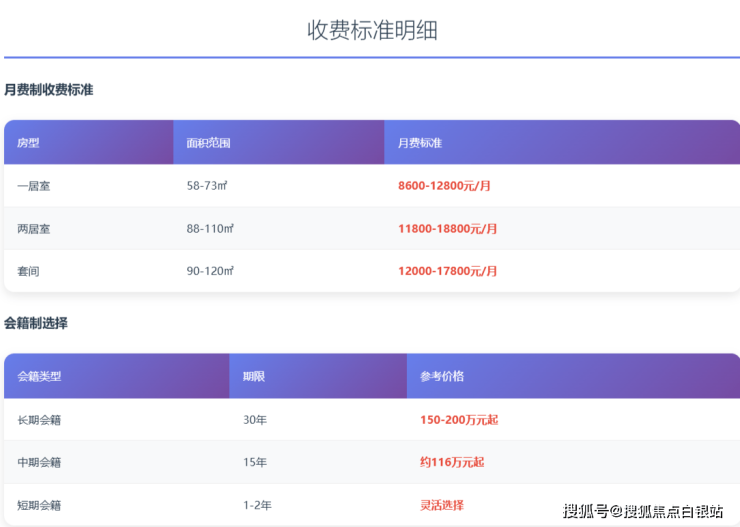This screenshot has width=740, height=527.
Task: Click the 150-200万元起 price
Action: [x=459, y=420]
